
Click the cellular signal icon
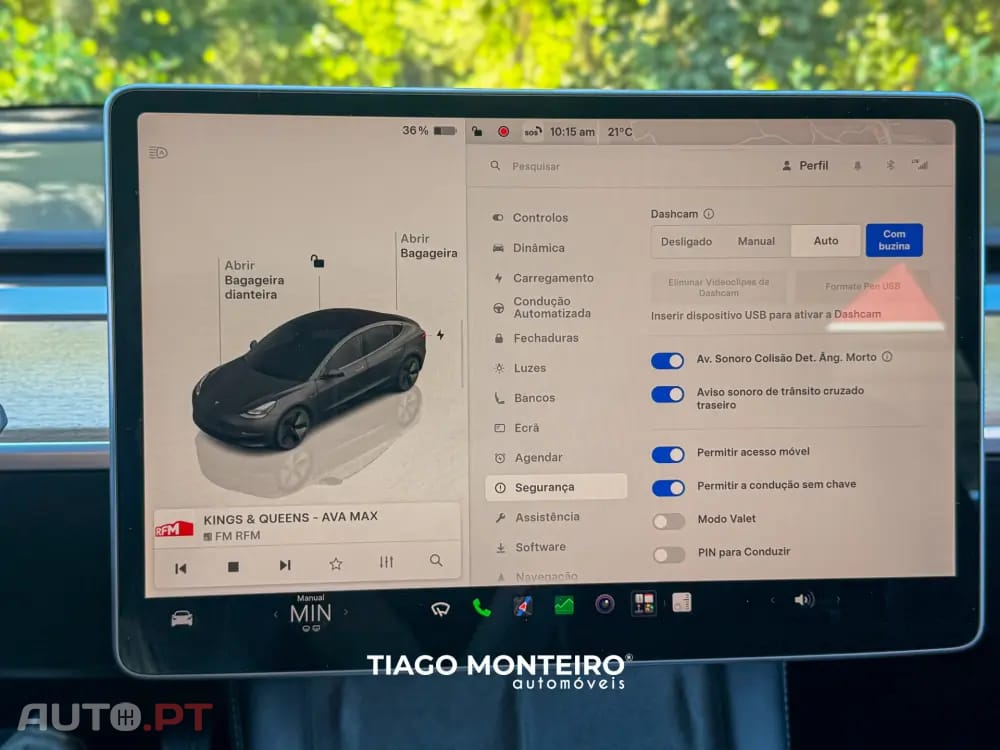tap(920, 165)
